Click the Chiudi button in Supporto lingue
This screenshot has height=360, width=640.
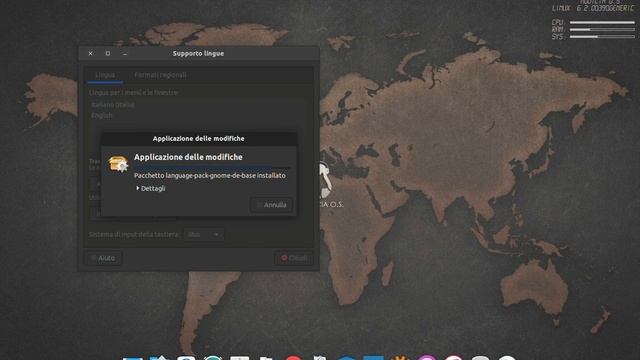(294, 258)
